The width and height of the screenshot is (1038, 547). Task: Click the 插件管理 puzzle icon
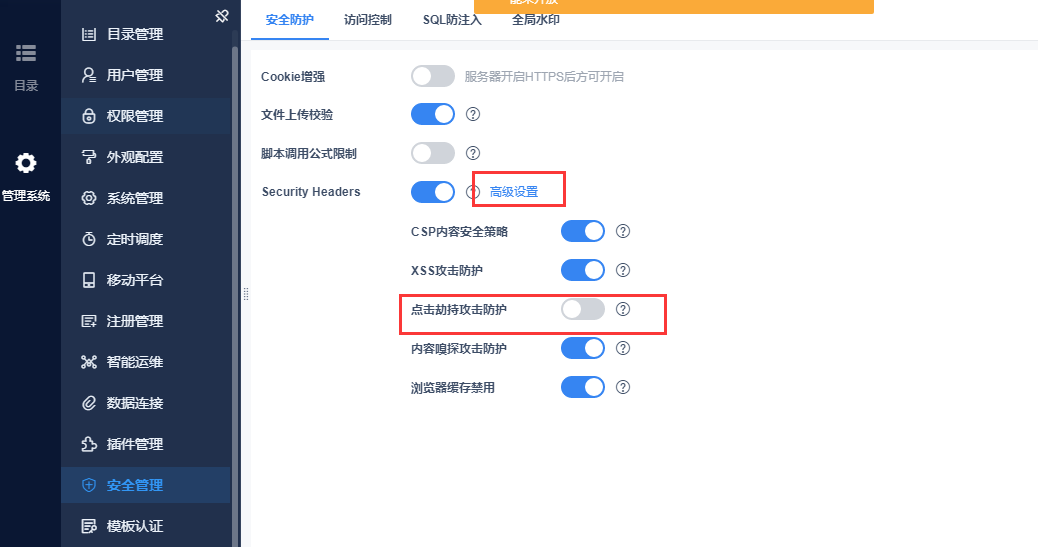[89, 444]
